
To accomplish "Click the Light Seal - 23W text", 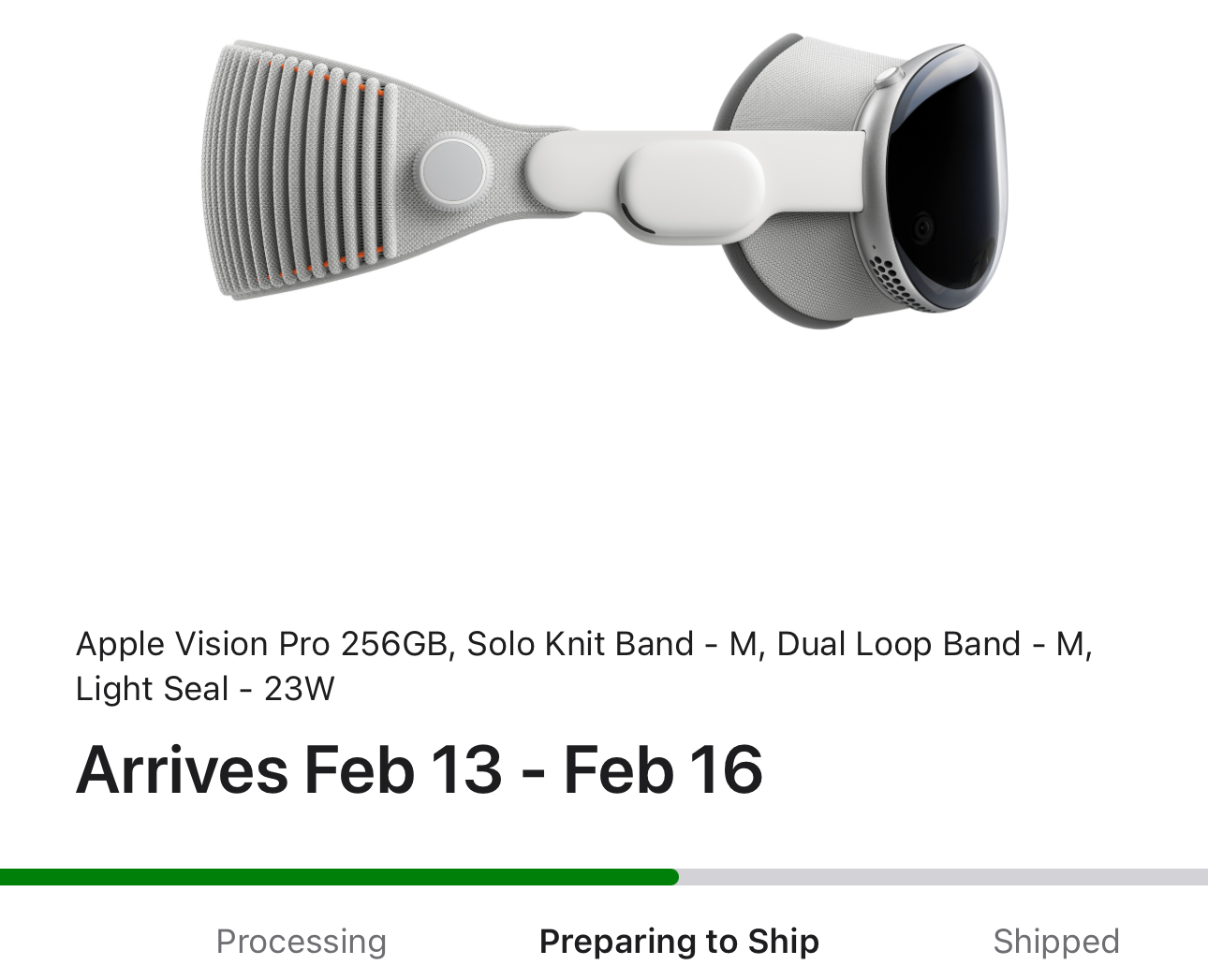I will coord(204,689).
